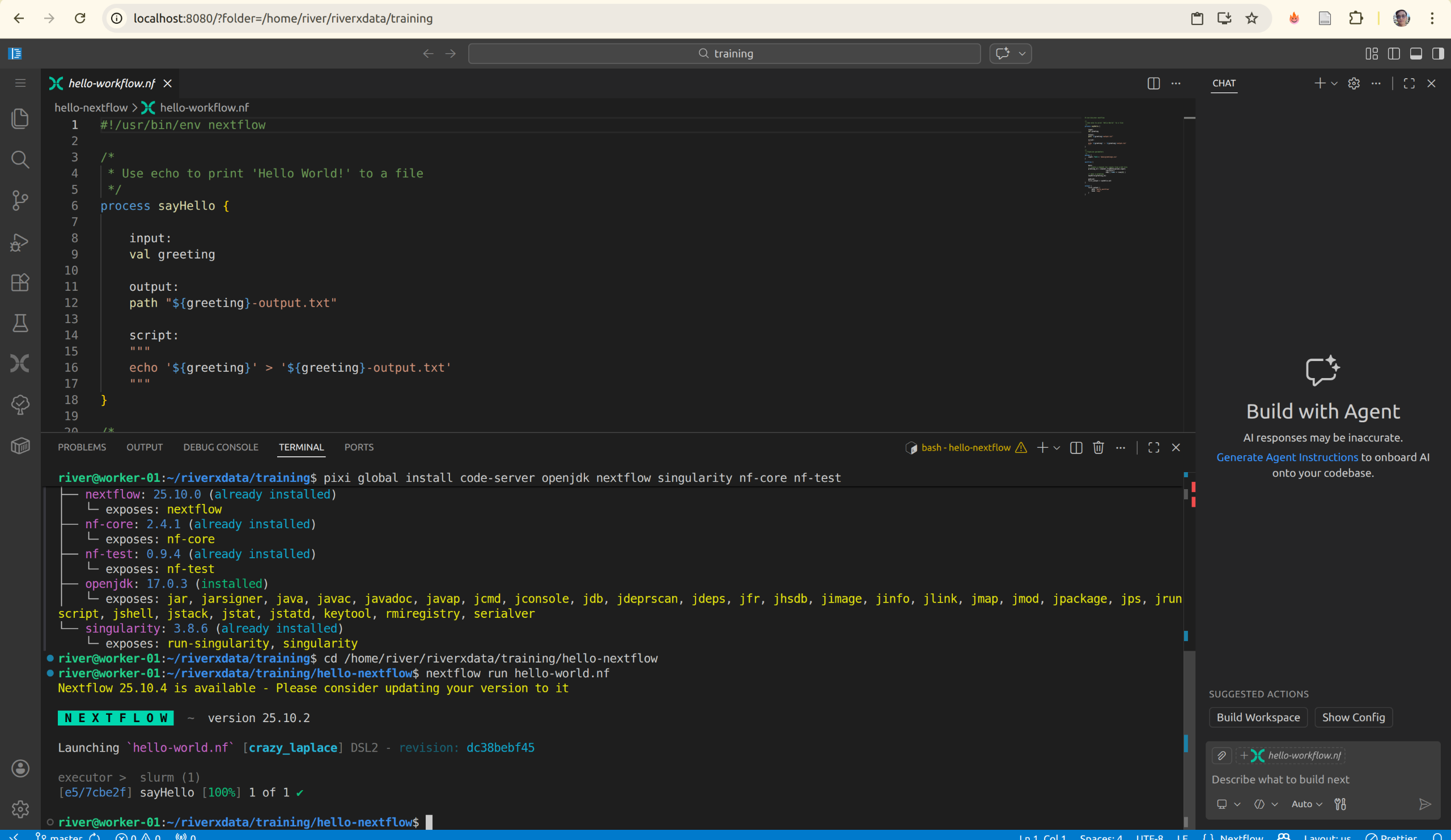
Task: Toggle the primary side bar layout button
Action: point(1393,53)
